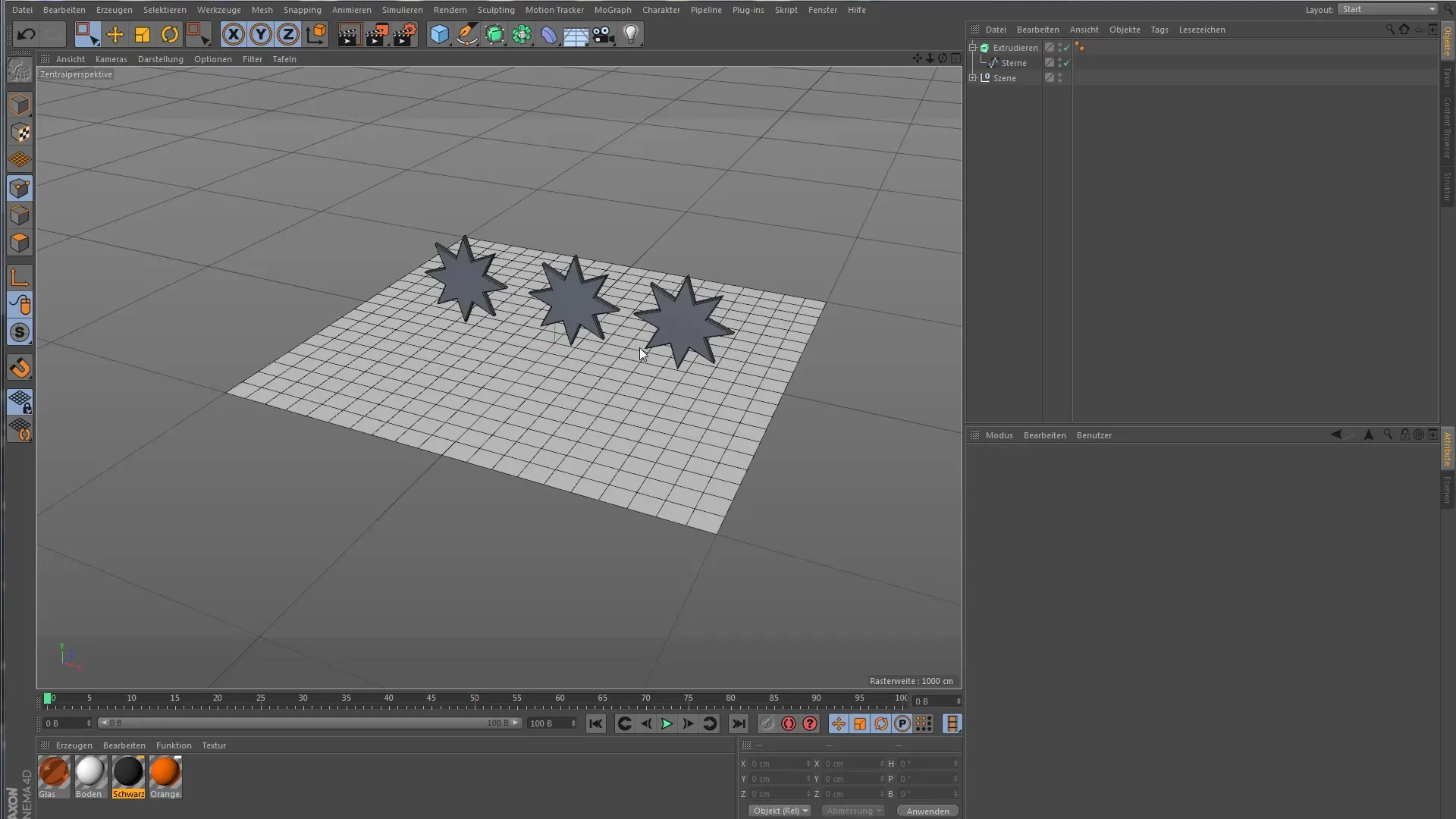Select the Glas material swatch

click(54, 777)
